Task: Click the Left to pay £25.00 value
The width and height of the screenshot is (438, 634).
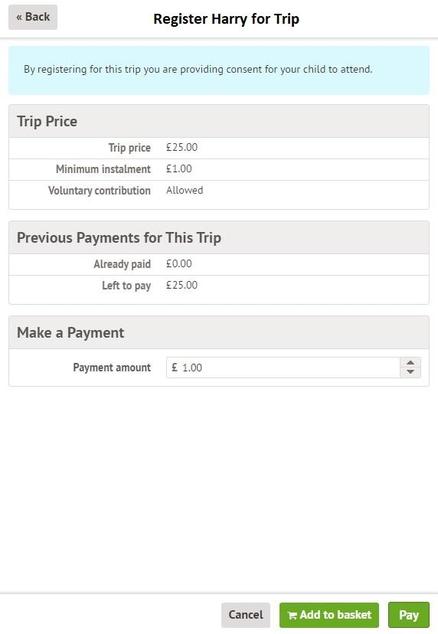Action: point(182,285)
